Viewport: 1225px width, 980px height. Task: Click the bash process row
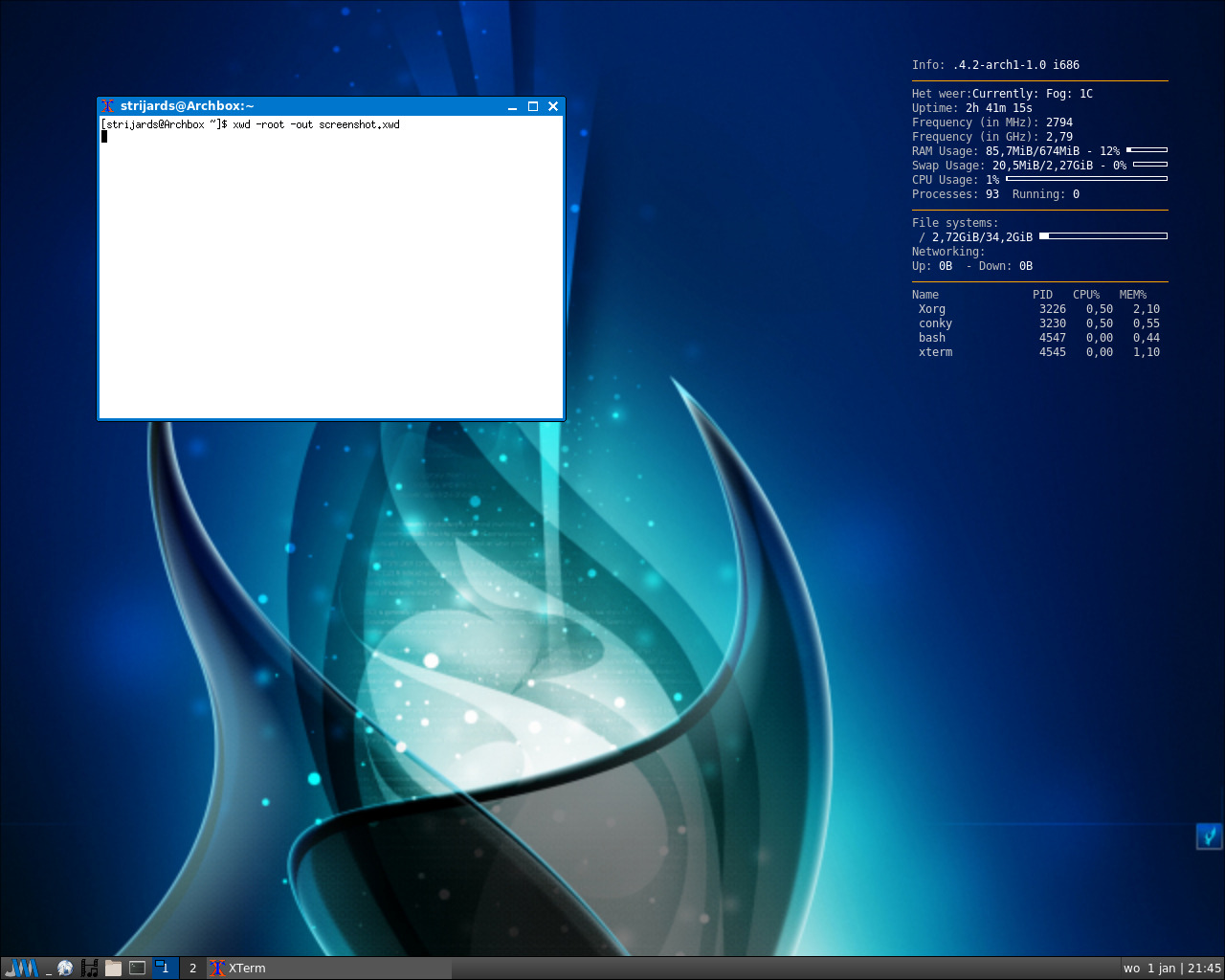(1039, 338)
